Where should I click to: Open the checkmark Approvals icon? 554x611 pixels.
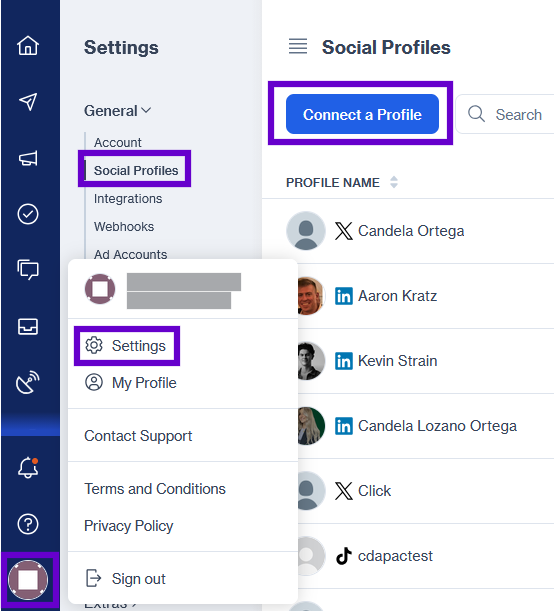tap(28, 214)
